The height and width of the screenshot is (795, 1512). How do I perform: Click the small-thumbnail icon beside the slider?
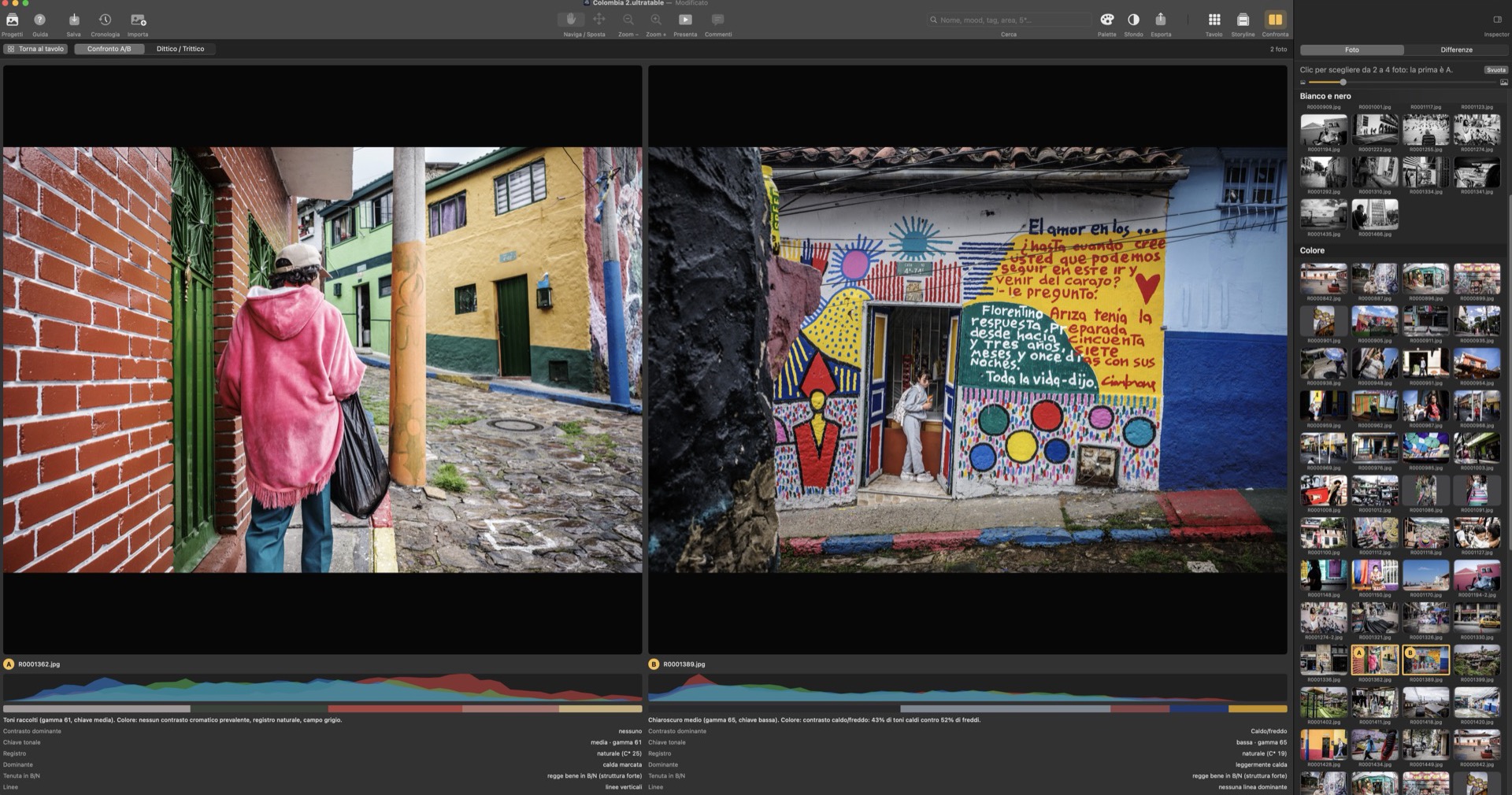(x=1303, y=83)
